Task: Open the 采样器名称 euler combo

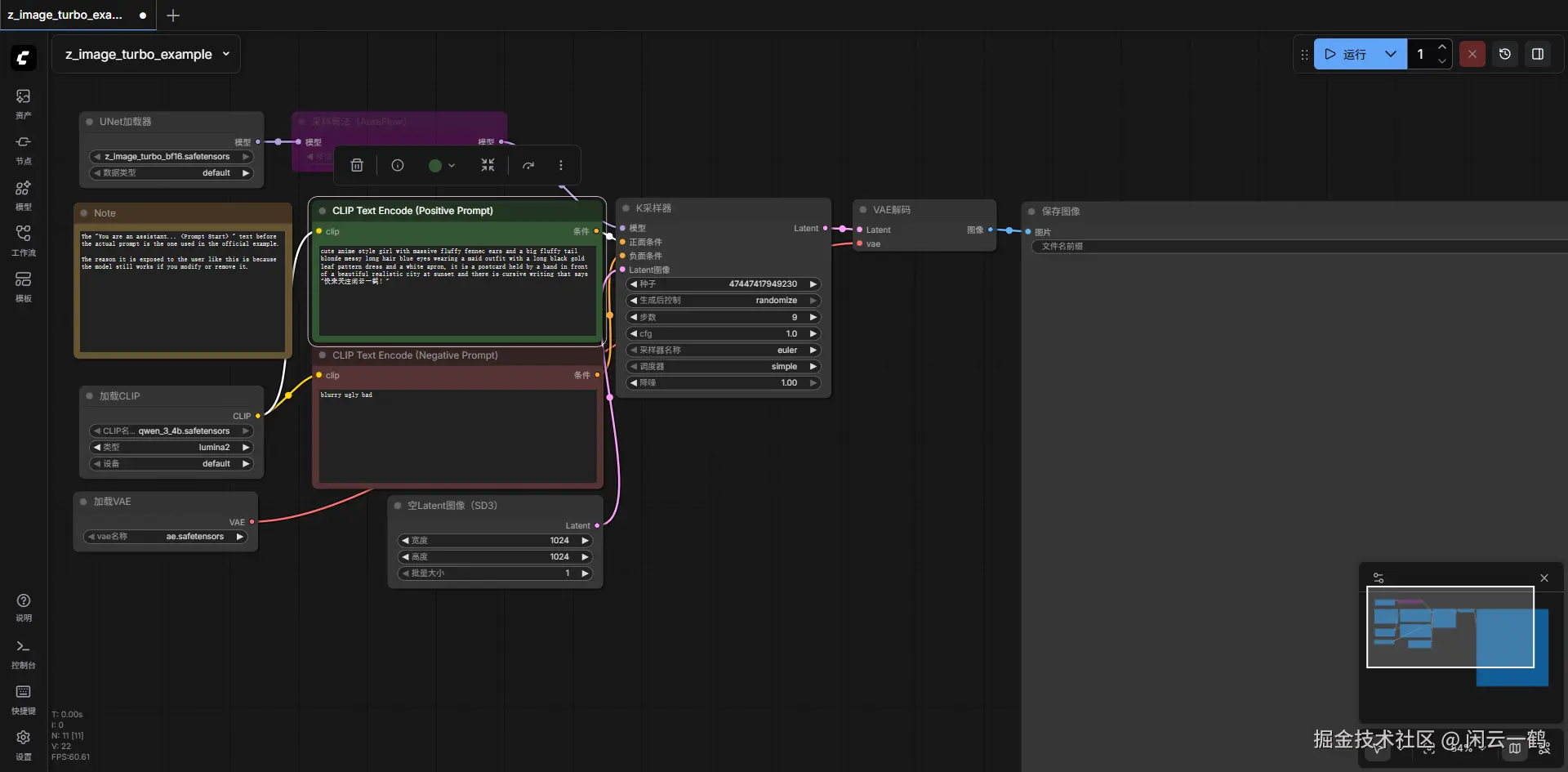Action: pyautogui.click(x=724, y=350)
